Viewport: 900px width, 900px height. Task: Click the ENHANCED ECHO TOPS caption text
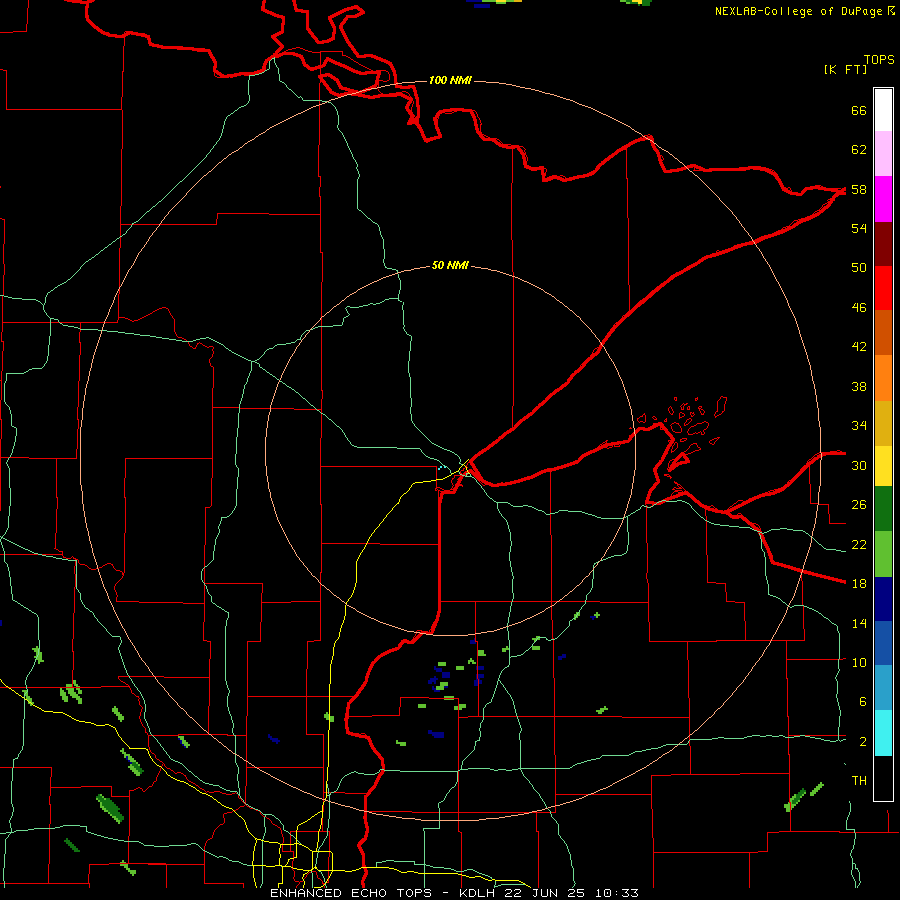coord(351,893)
